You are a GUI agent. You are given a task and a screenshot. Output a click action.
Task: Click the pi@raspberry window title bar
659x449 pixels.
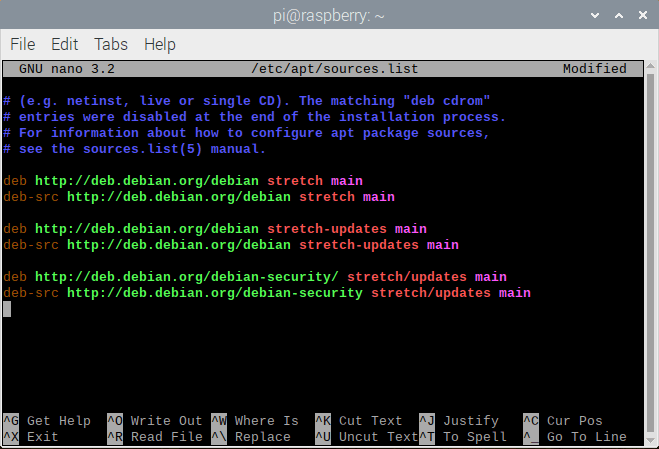tap(329, 17)
